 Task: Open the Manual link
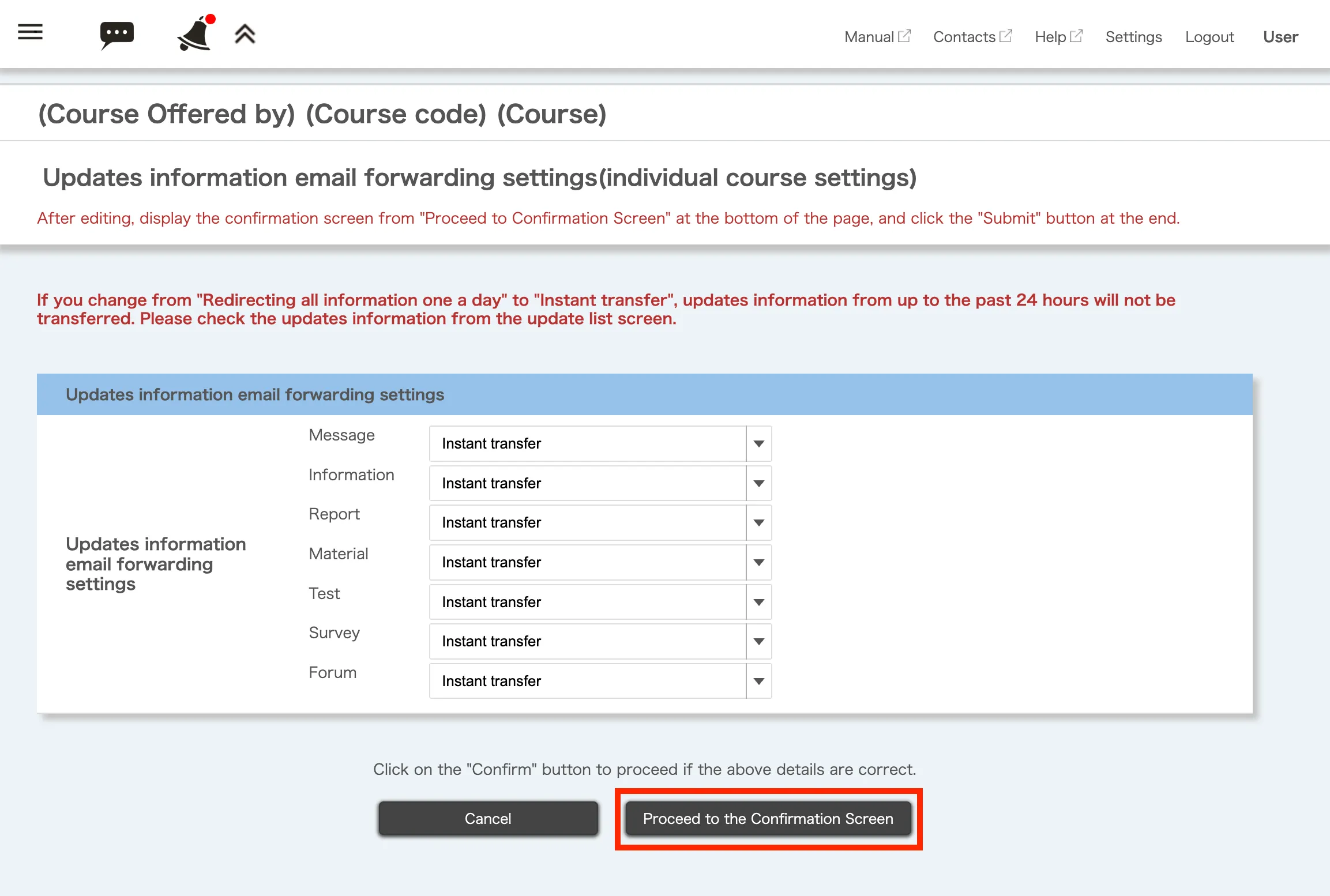[x=869, y=37]
